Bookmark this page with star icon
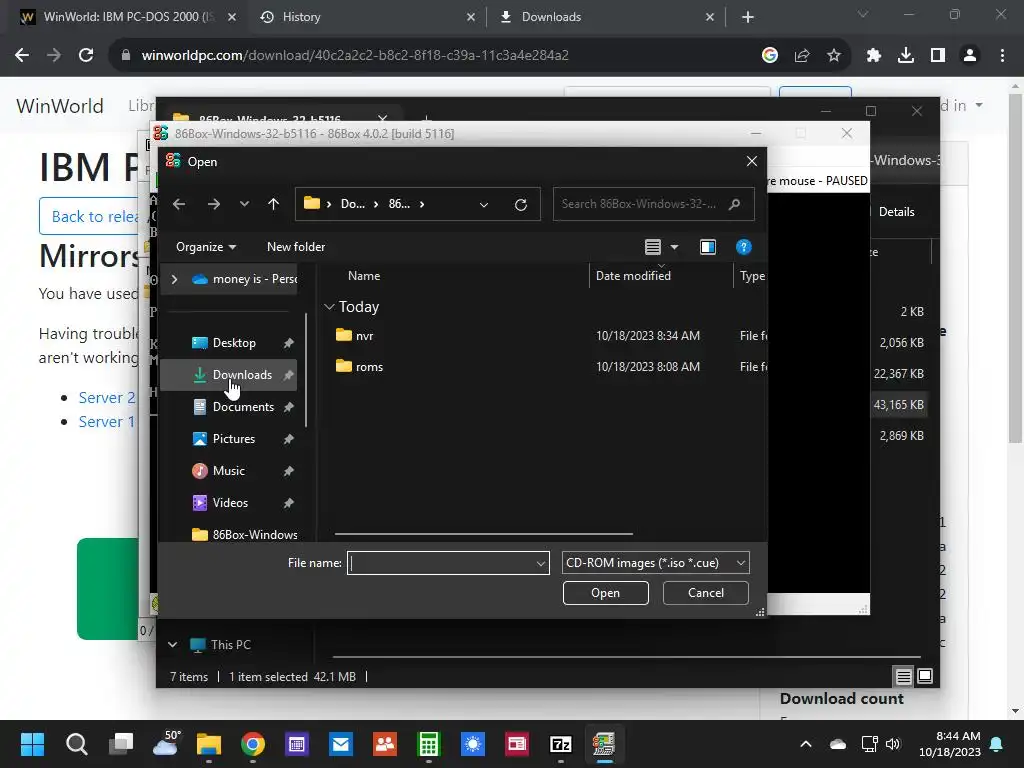The height and width of the screenshot is (768, 1024). click(834, 56)
